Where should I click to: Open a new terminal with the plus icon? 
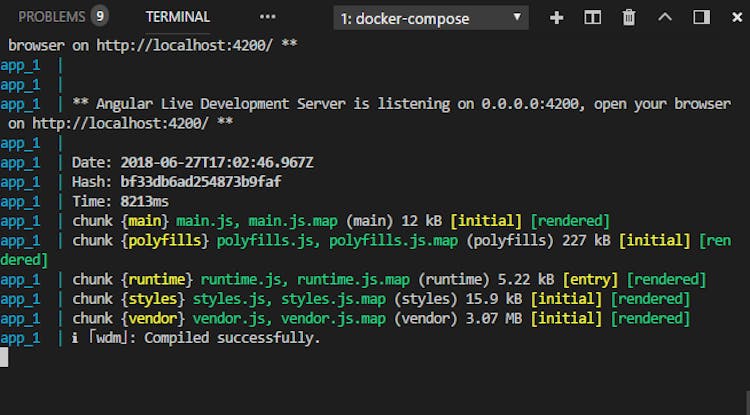557,17
